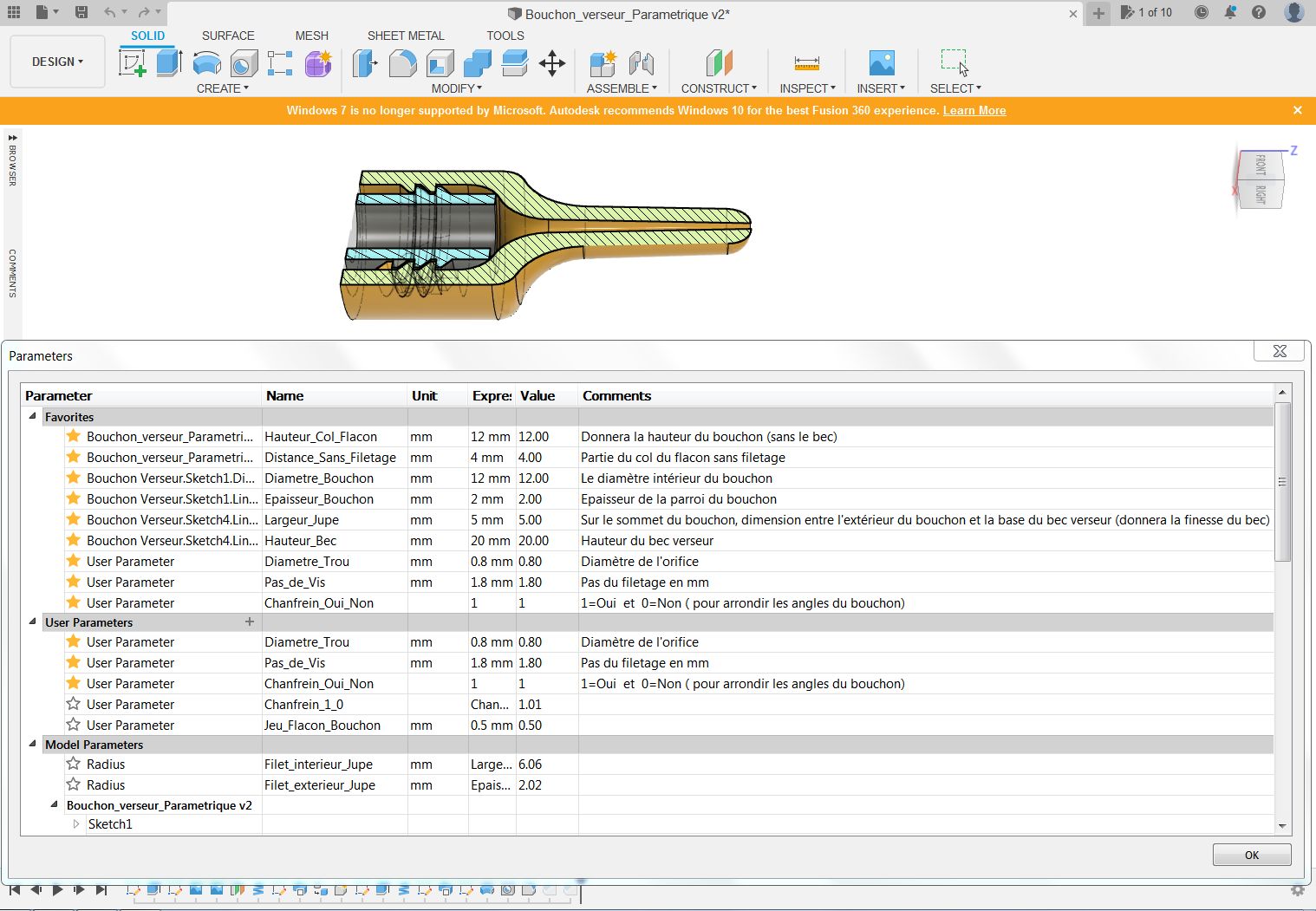Viewport: 1316px width, 911px height.
Task: Open the SHEET METAL tab
Action: 406,36
